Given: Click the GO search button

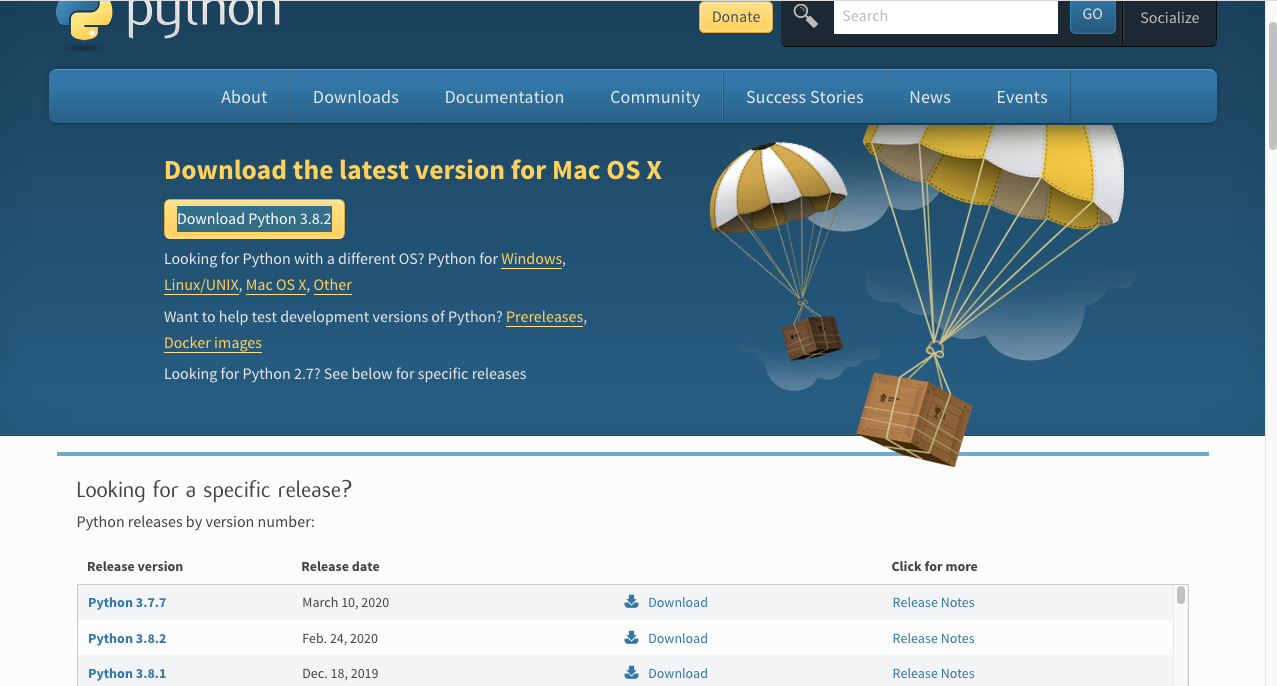Looking at the screenshot, I should pos(1092,15).
